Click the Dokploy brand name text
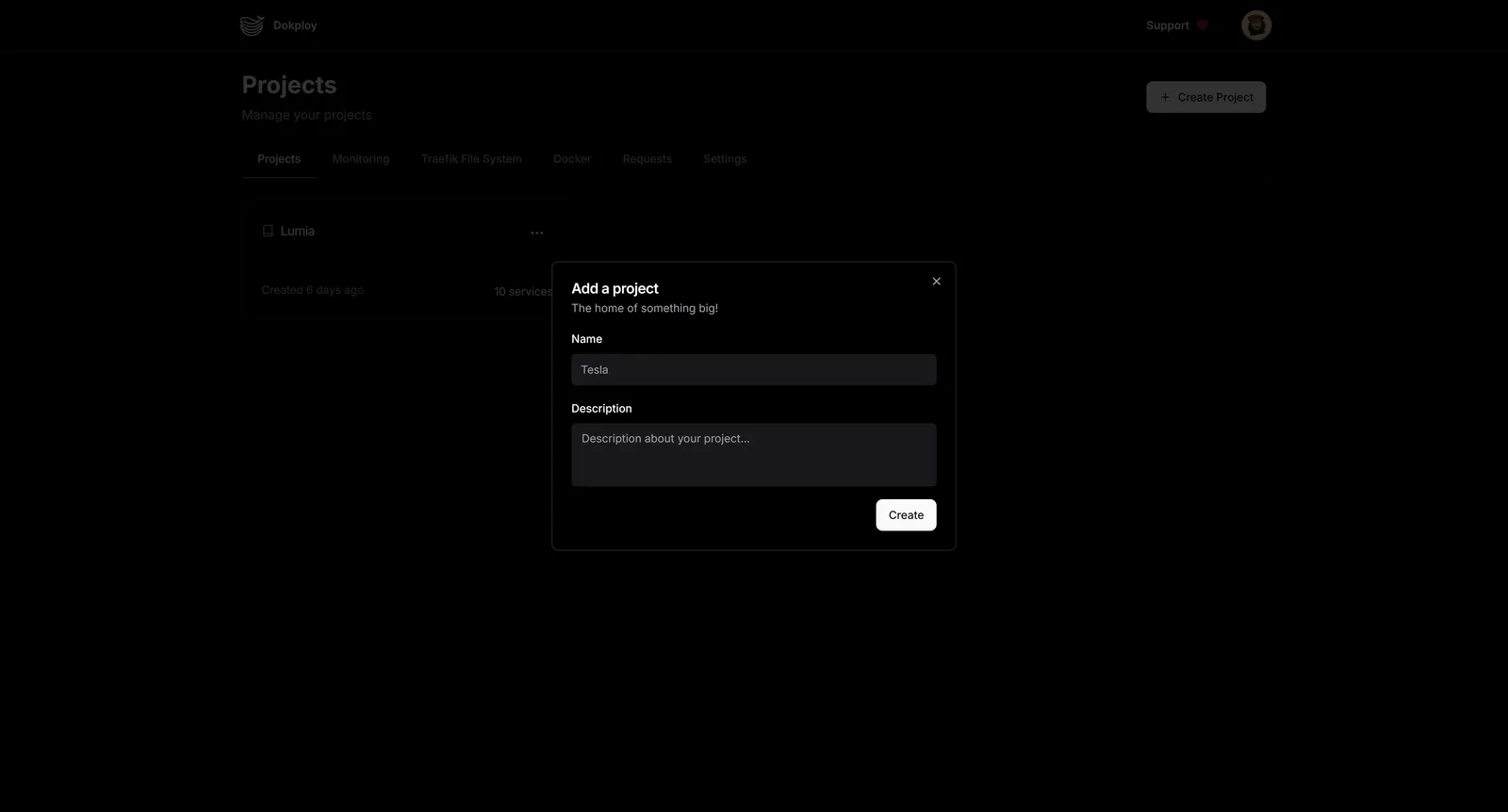Screen dimensions: 1508x812 click(295, 25)
